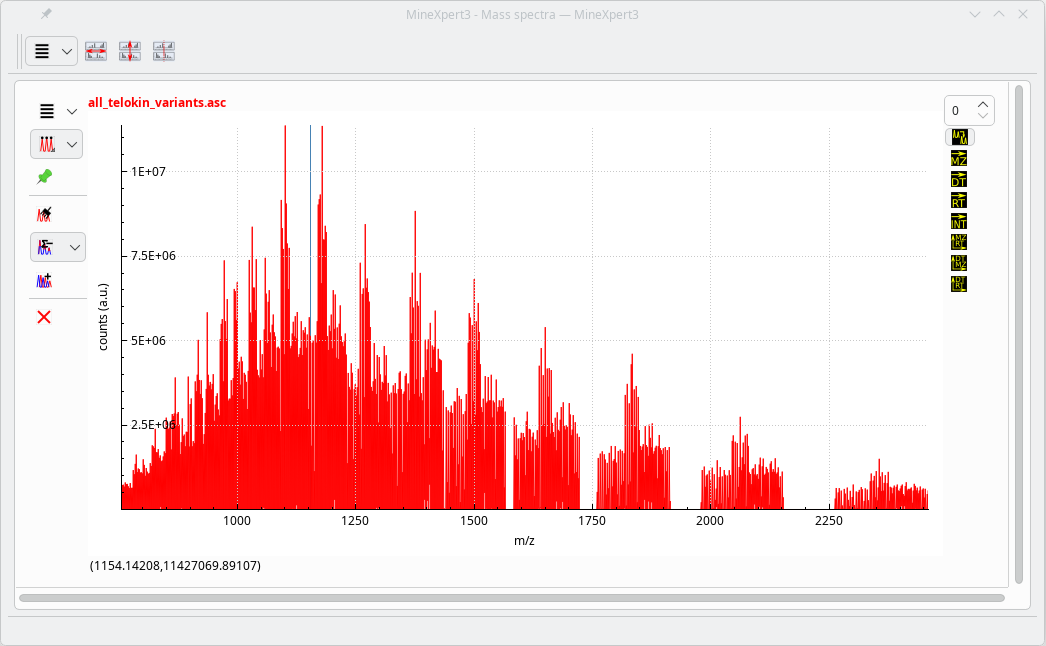Click the red X remove-plot icon

click(x=44, y=317)
